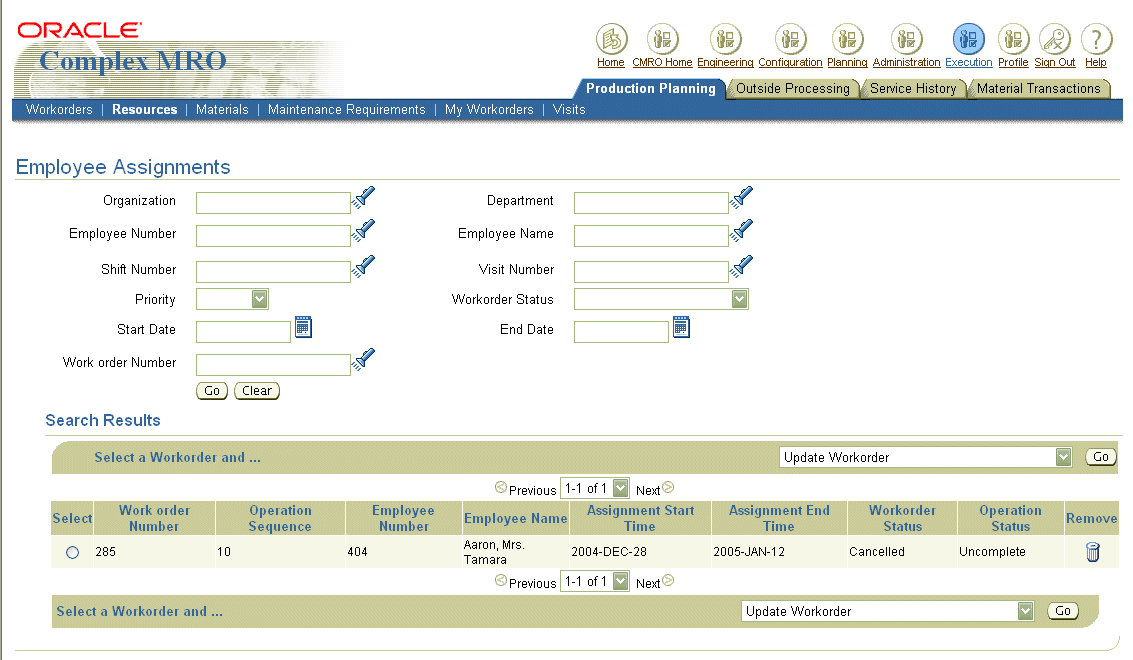Image resolution: width=1133 pixels, height=660 pixels.
Task: Switch to the Material Transactions tab
Action: coord(1038,88)
